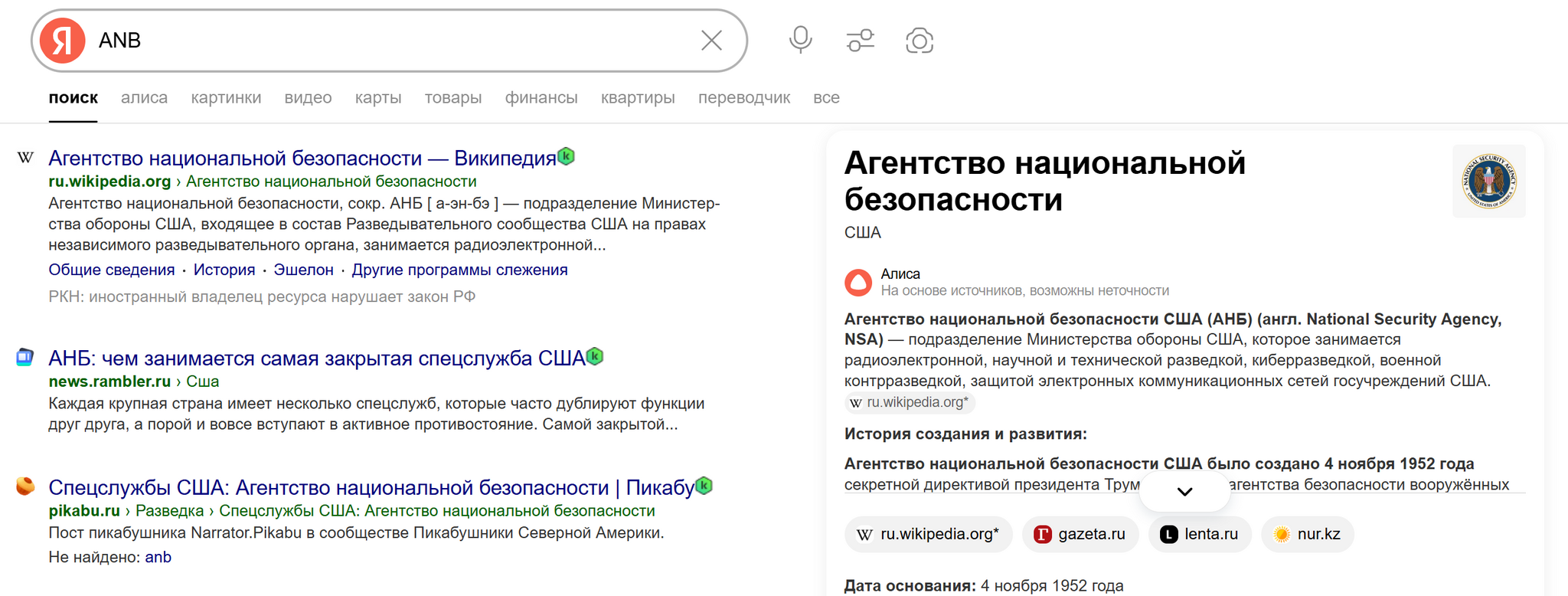Open image search camera icon
This screenshot has width=1568, height=596.
point(919,41)
